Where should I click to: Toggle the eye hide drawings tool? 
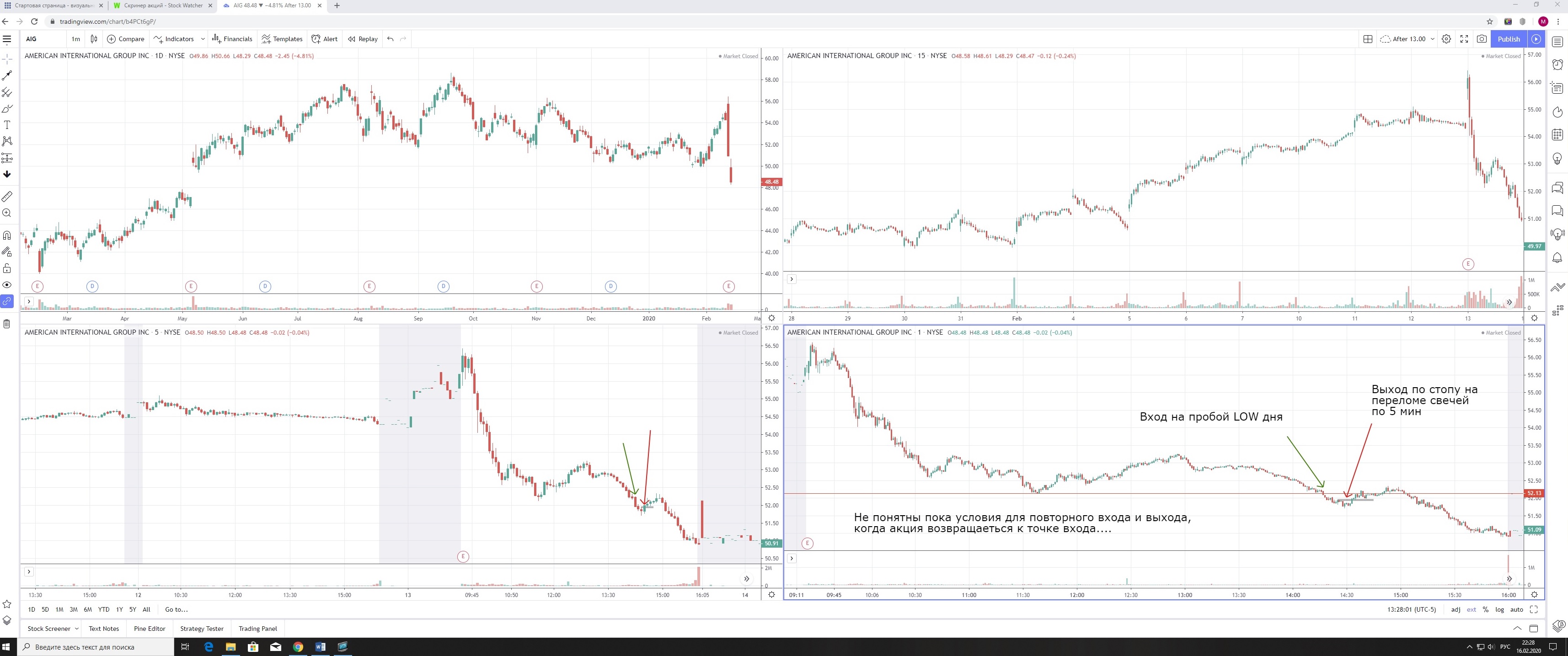(x=7, y=285)
